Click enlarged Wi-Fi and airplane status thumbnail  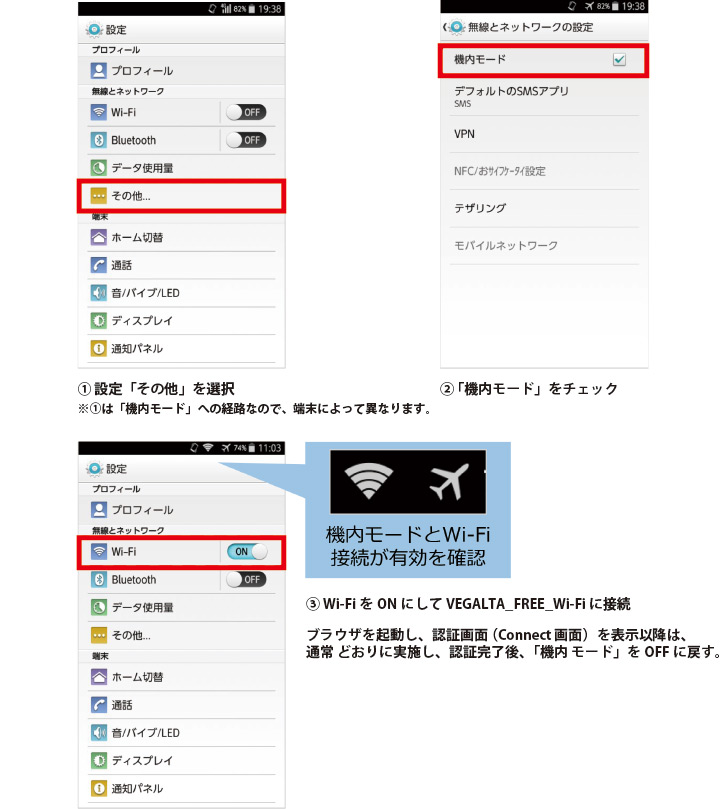(x=408, y=482)
